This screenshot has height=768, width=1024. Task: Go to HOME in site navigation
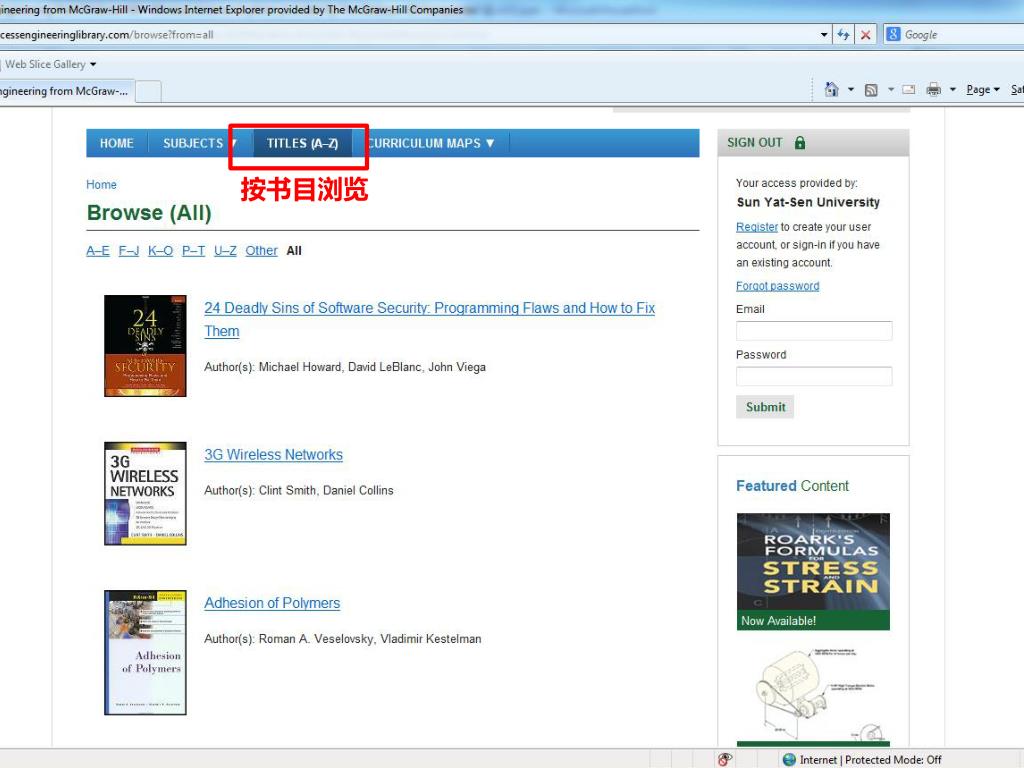click(x=117, y=143)
